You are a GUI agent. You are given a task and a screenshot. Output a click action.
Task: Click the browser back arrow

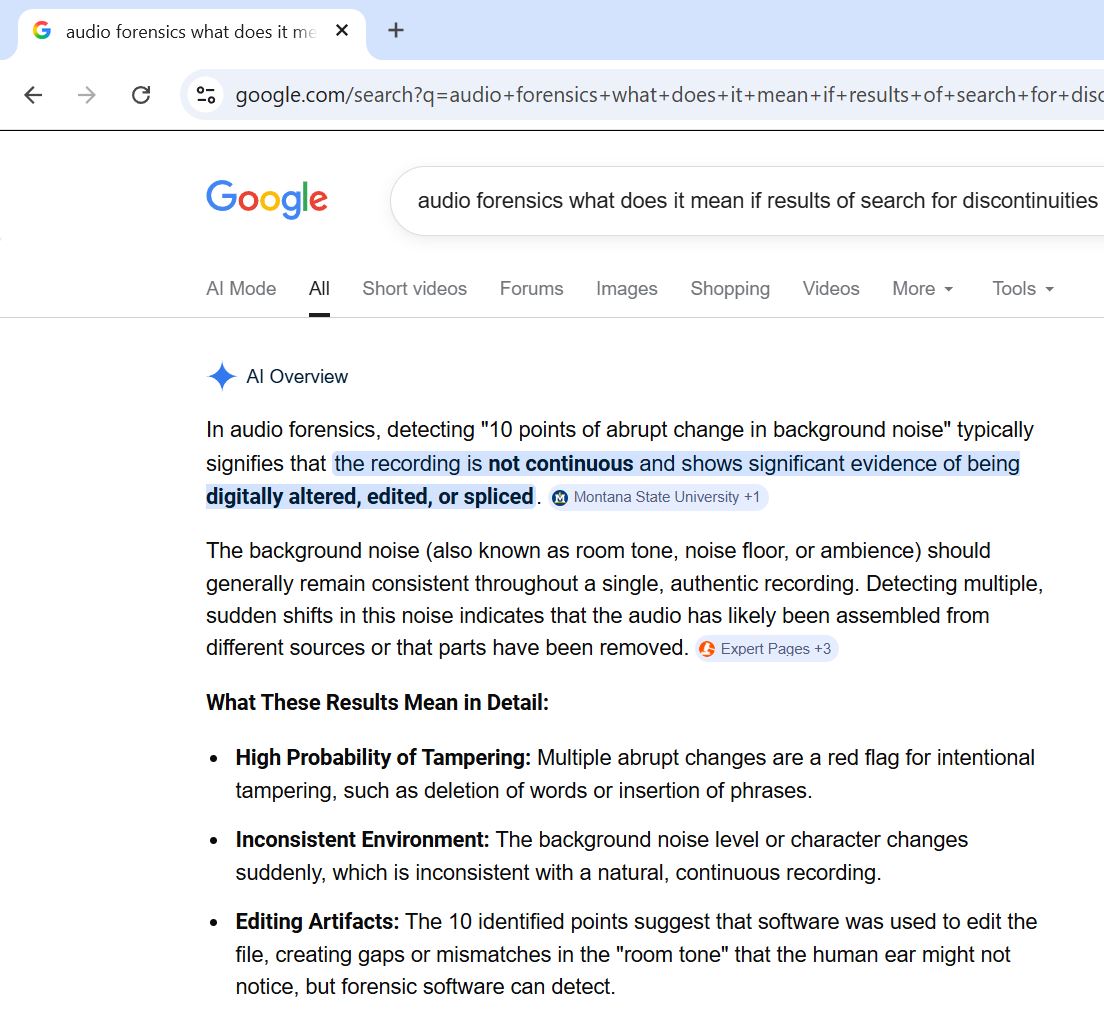pyautogui.click(x=33, y=95)
